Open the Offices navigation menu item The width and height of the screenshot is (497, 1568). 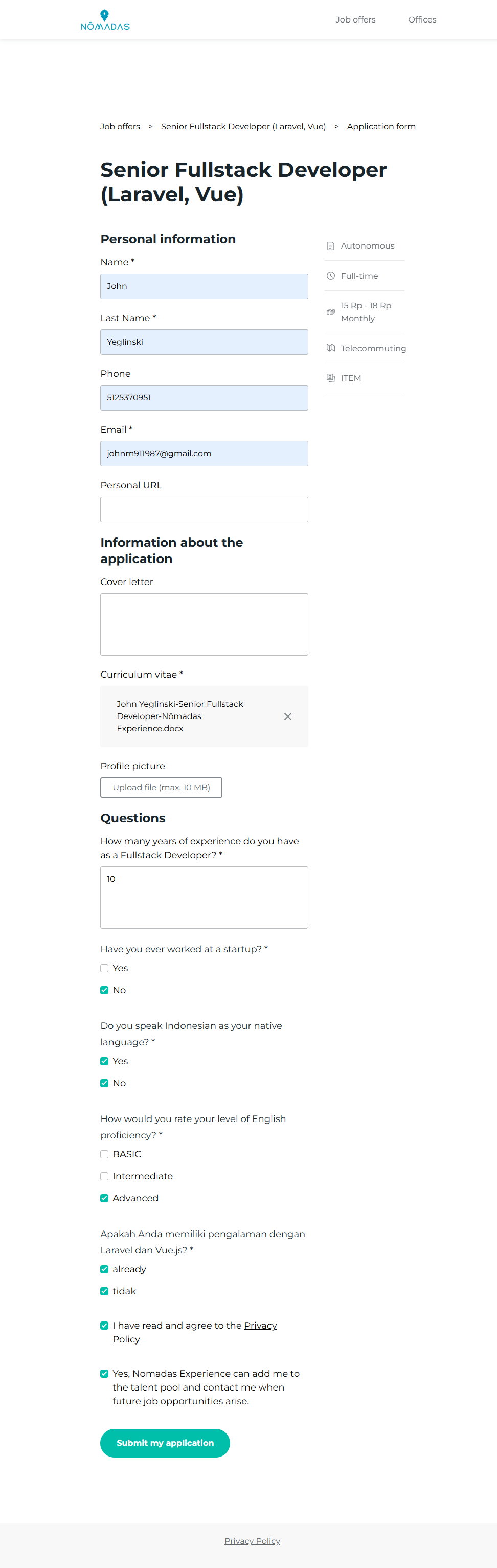pyautogui.click(x=422, y=19)
